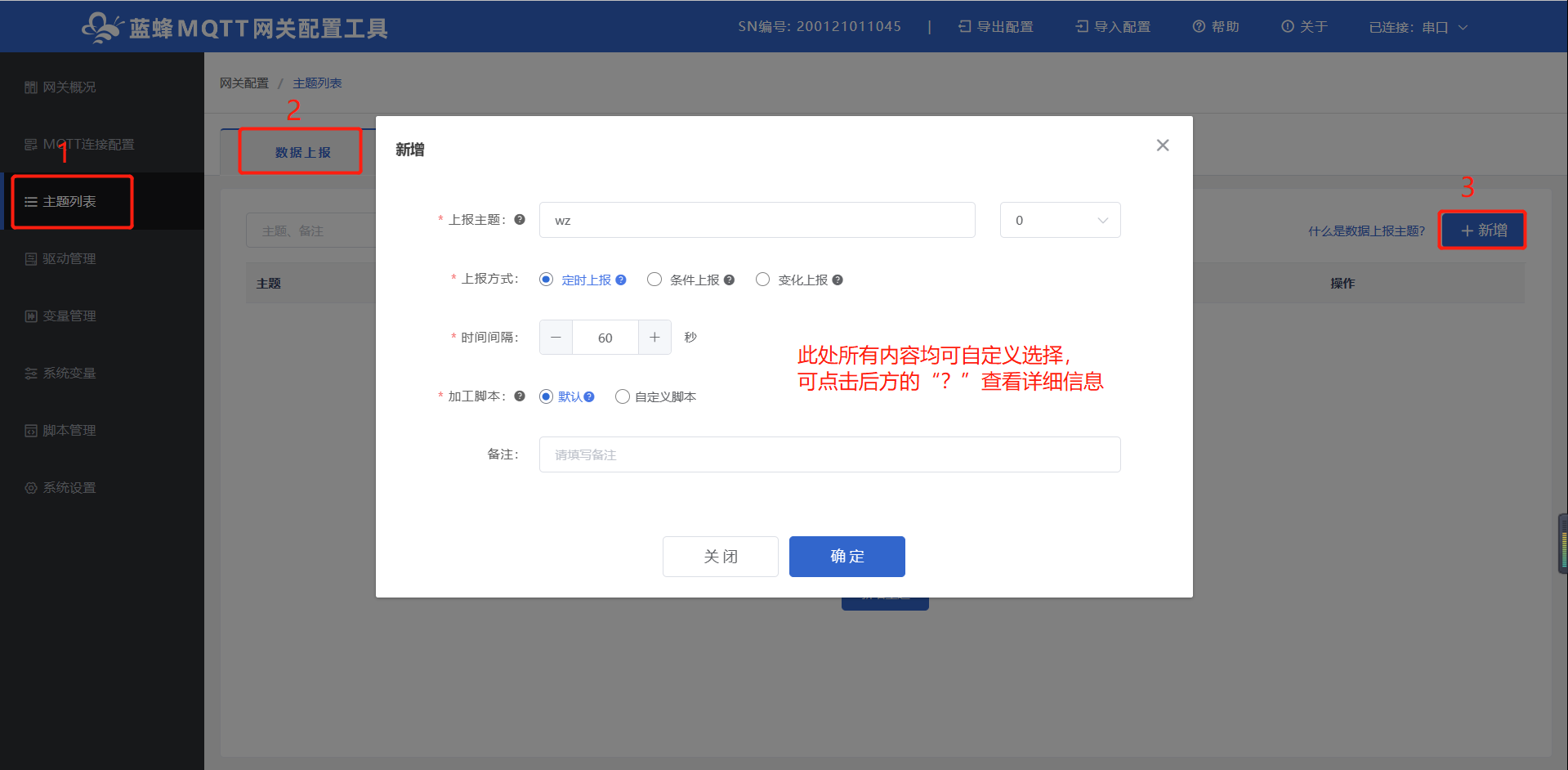The height and width of the screenshot is (770, 1568).
Task: Click help icon next to 加工脚本 label
Action: tap(520, 396)
